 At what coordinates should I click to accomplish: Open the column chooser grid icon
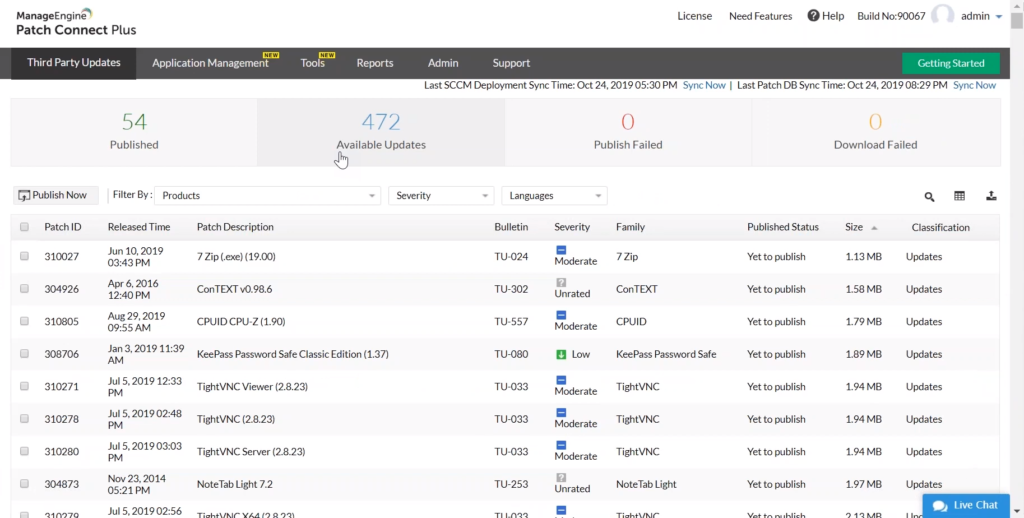960,197
